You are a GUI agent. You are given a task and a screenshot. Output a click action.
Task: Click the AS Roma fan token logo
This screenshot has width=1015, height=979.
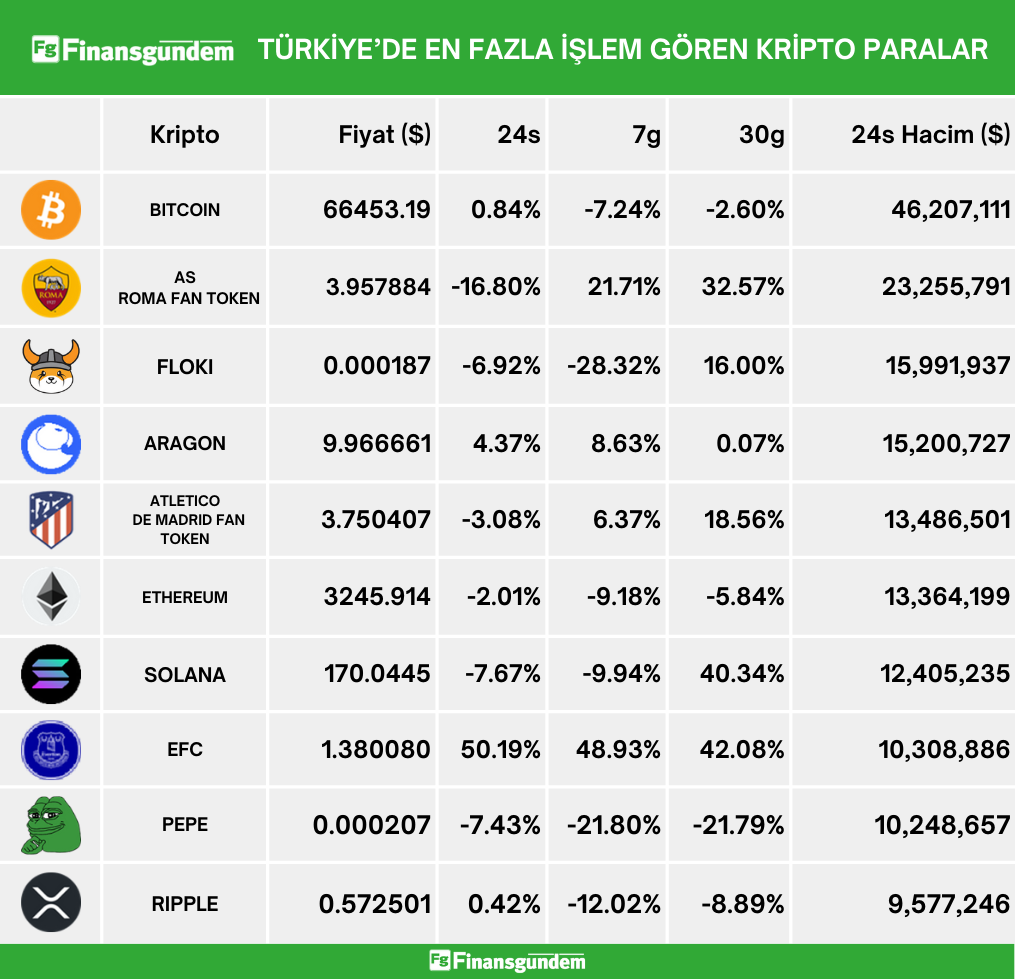tap(51, 287)
